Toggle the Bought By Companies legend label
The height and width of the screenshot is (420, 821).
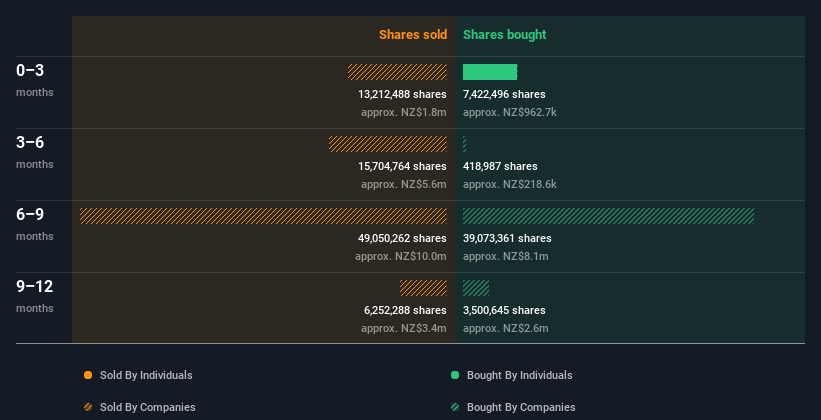pyautogui.click(x=521, y=407)
